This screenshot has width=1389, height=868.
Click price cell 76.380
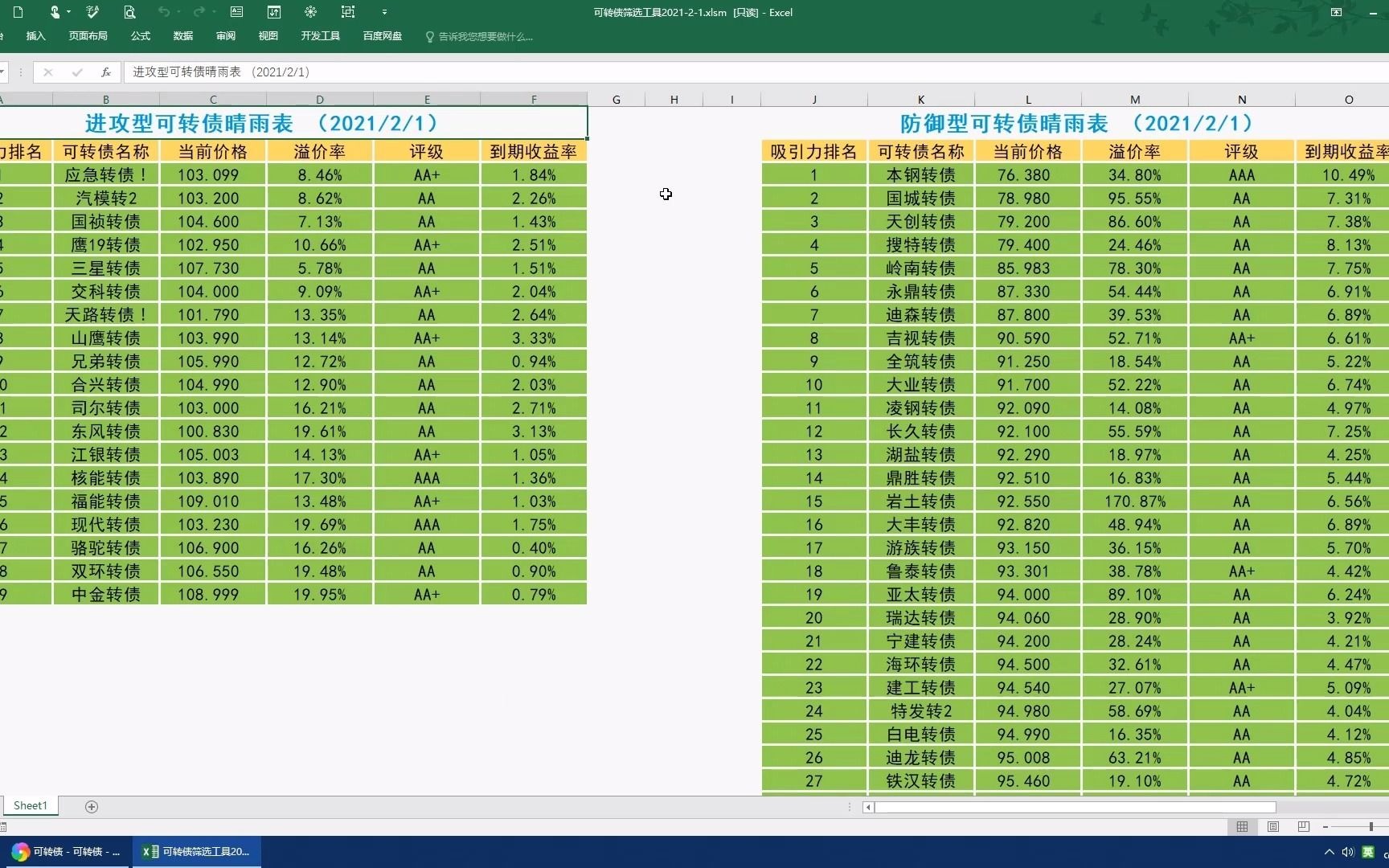click(x=1028, y=174)
